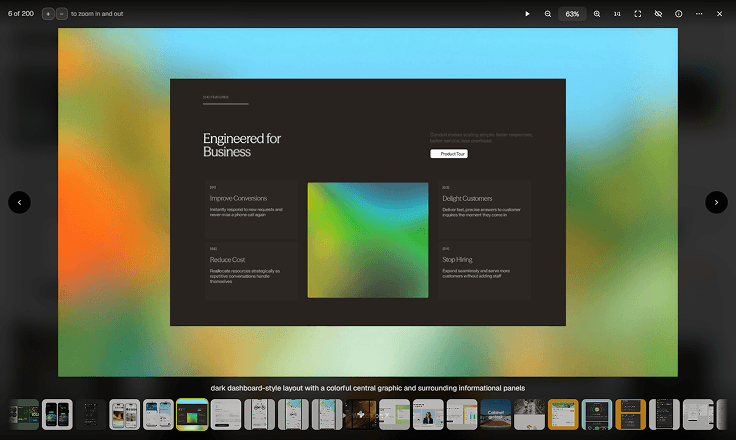Open the black-and-white photo thumbnail
The image size is (736, 440).
(529, 415)
